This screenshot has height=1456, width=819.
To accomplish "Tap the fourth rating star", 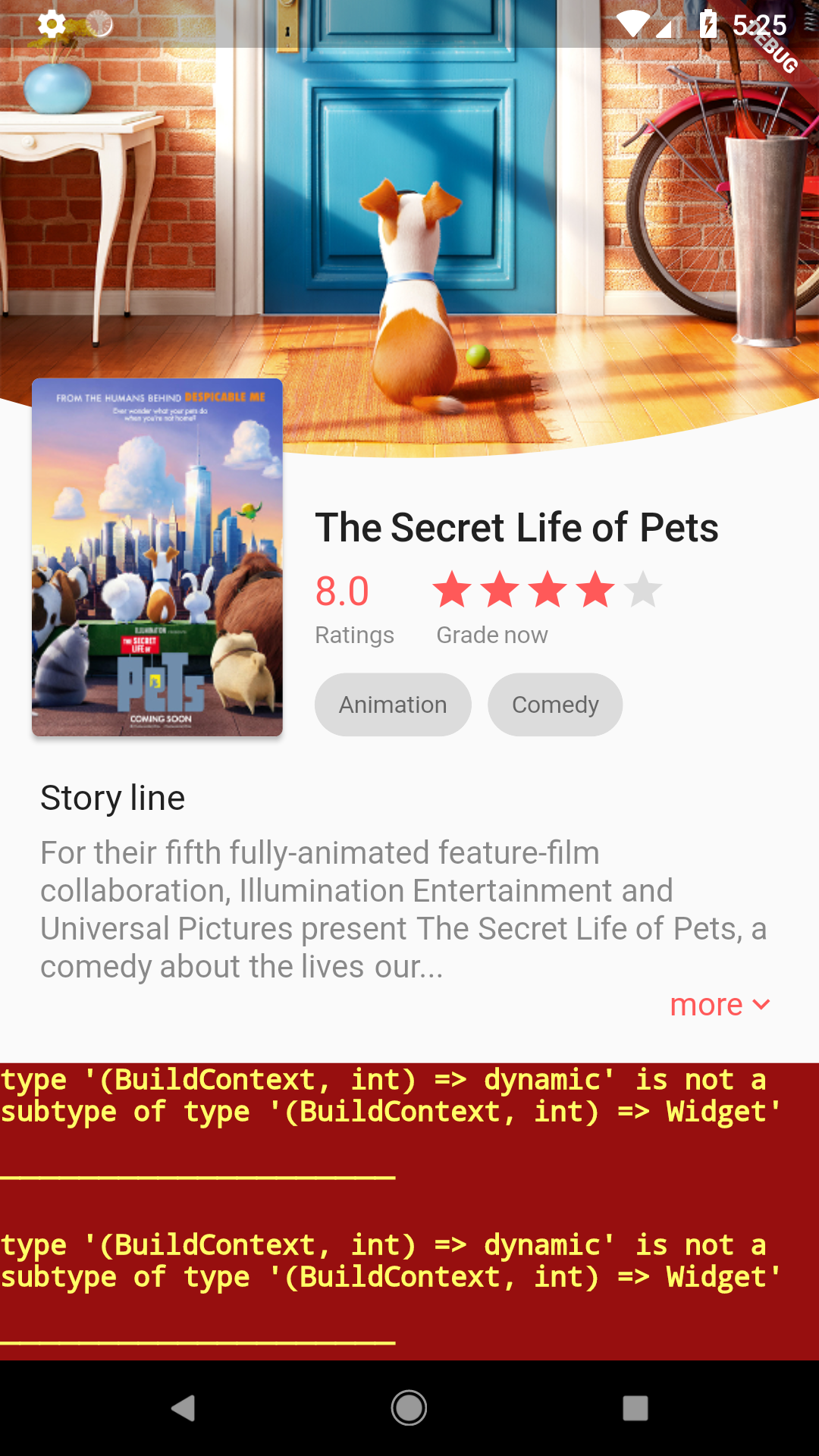I will click(x=596, y=589).
